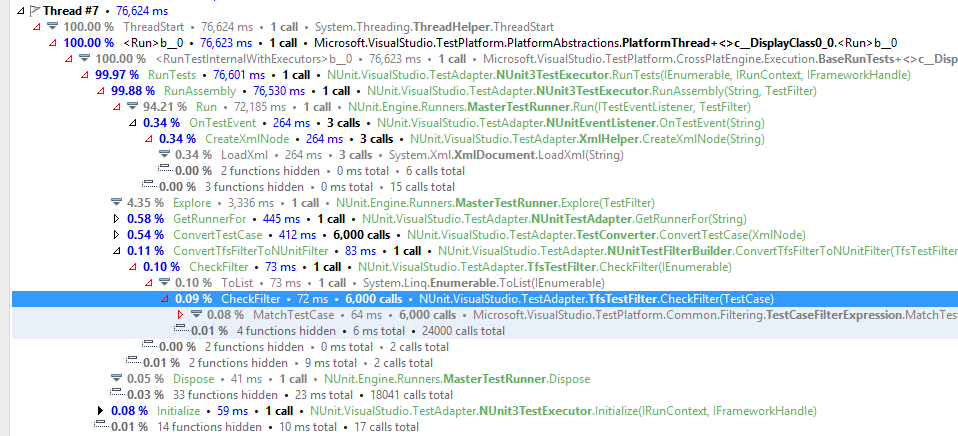Select the 'Thread #7 • 76,624 ms' row text

point(106,10)
